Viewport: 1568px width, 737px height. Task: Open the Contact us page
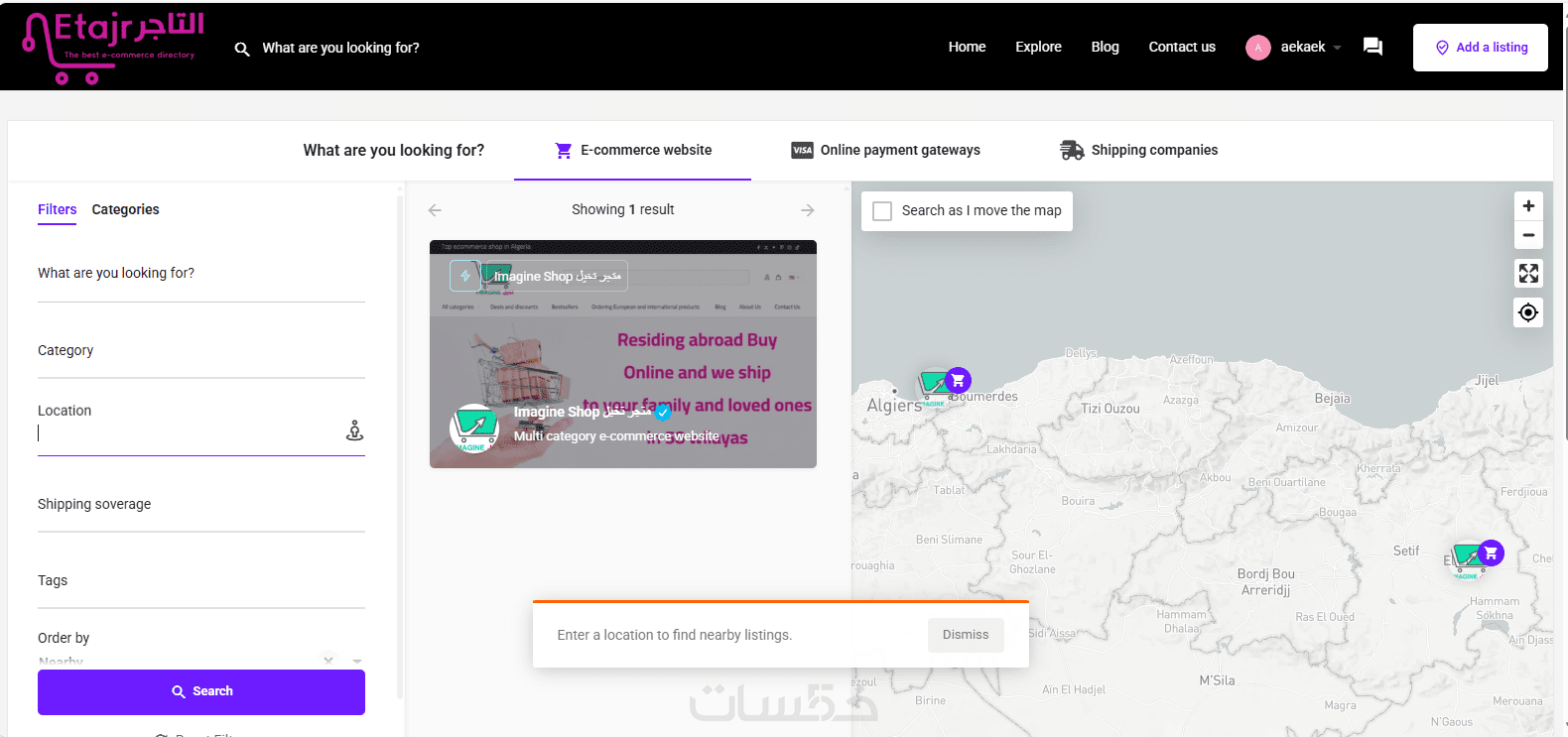tap(1182, 47)
